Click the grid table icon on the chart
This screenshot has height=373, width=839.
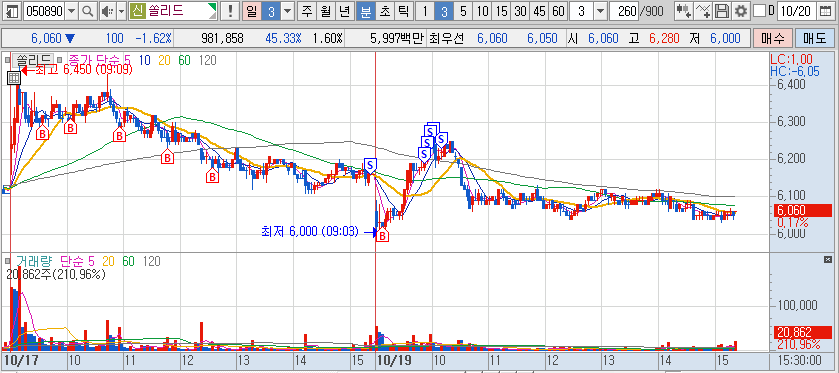coord(14,78)
